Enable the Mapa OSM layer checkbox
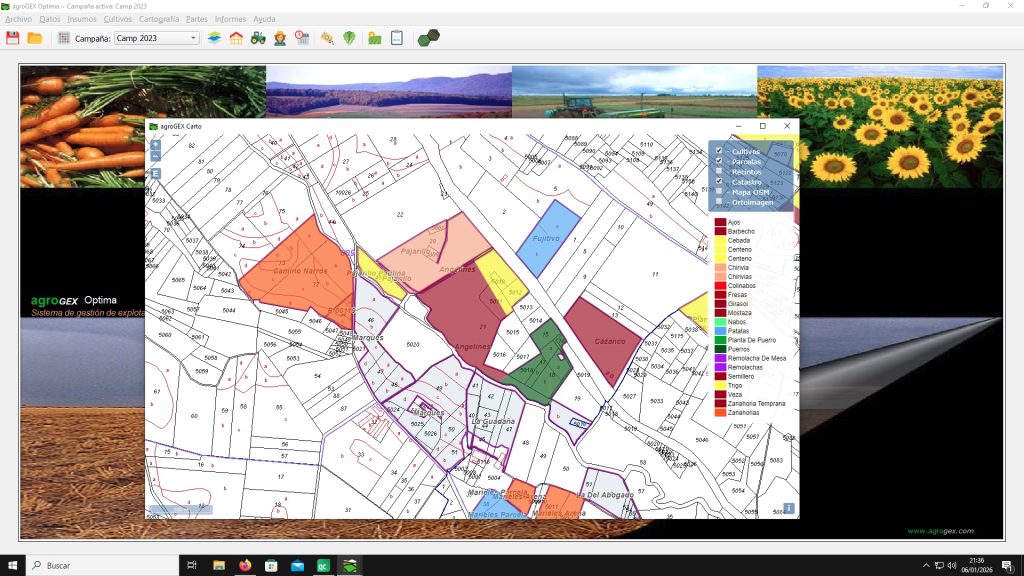Screen dimensions: 1024x576 (x=719, y=192)
